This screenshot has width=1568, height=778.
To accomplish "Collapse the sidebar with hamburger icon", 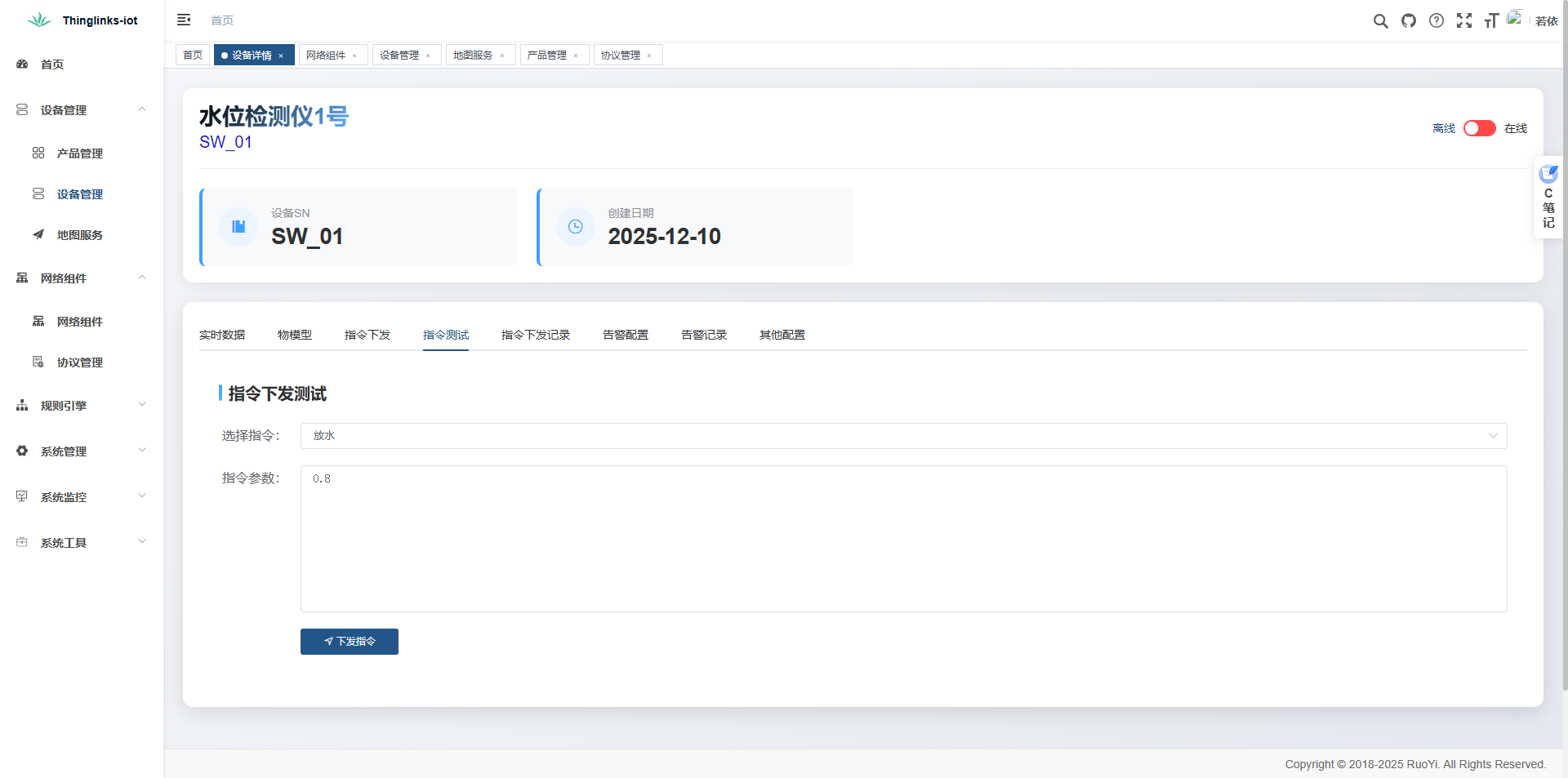I will coord(184,20).
